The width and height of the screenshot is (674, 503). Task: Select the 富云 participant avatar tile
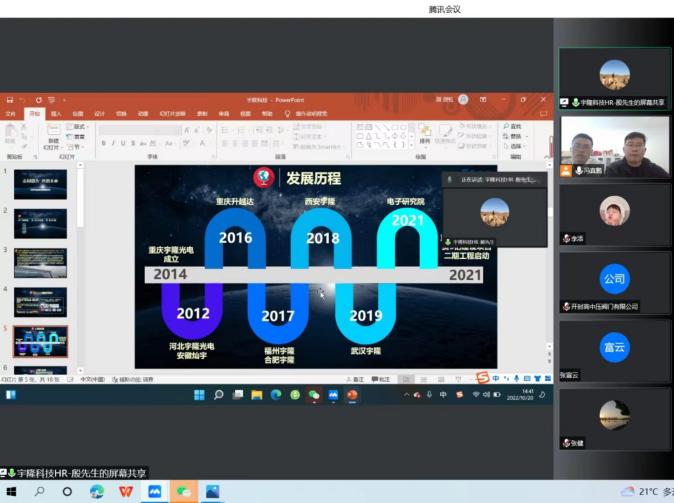(614, 348)
